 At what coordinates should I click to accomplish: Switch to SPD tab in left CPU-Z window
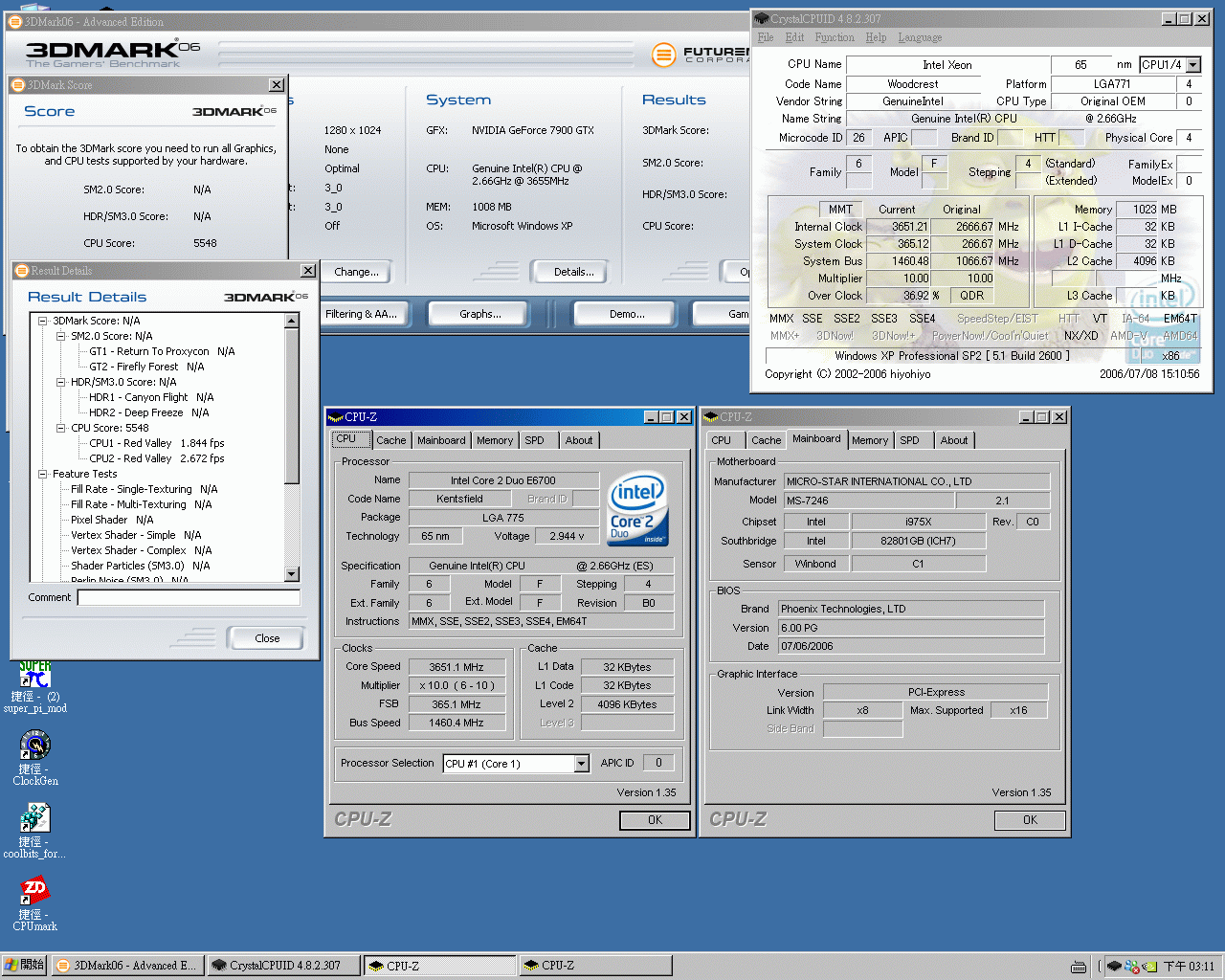click(x=534, y=440)
